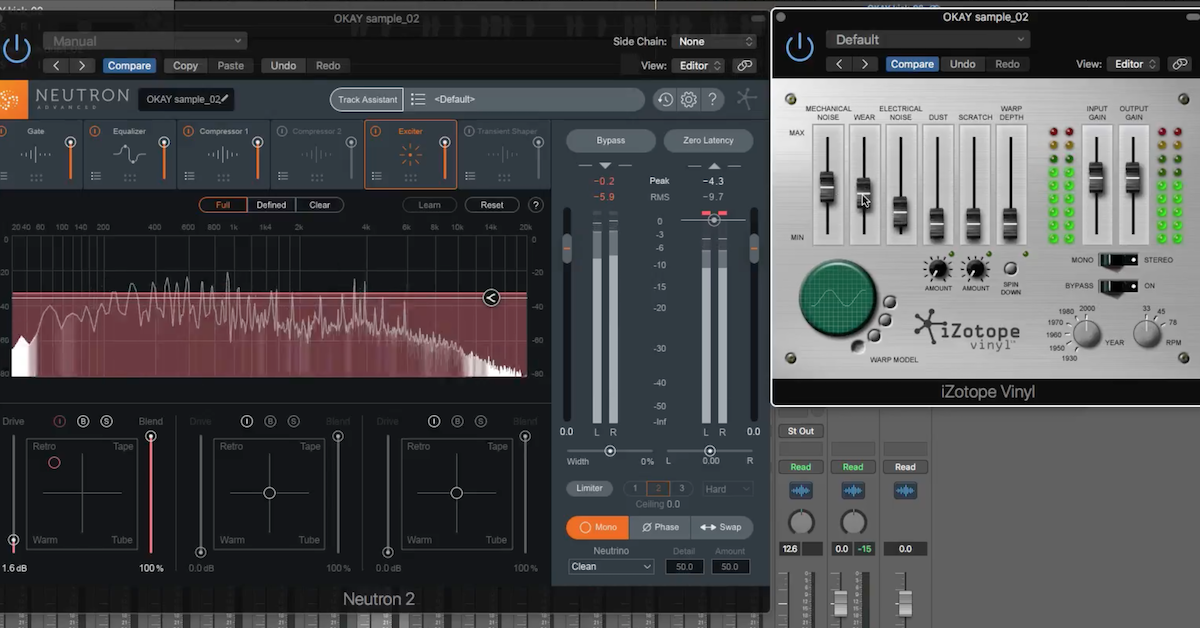1200x628 pixels.
Task: Click the Track Assistant button
Action: tap(366, 99)
